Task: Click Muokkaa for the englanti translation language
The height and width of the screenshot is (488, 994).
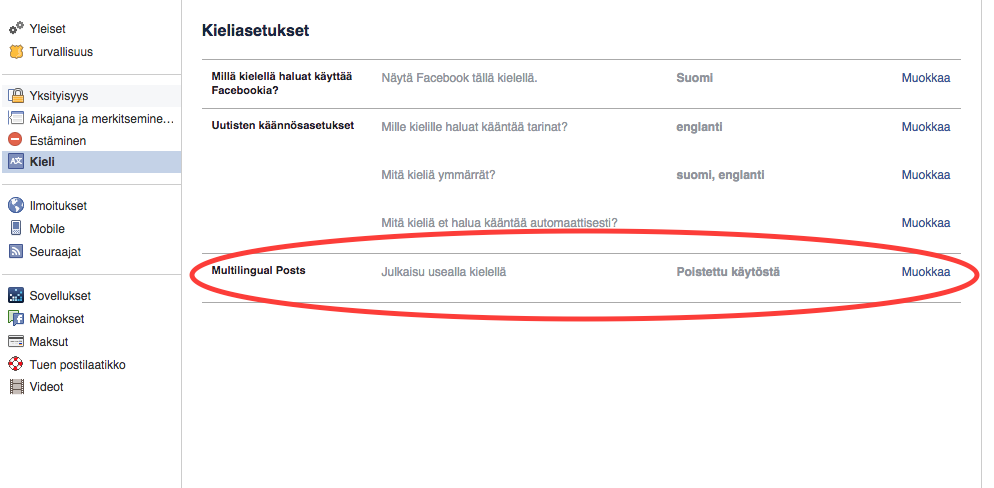Action: pos(926,127)
